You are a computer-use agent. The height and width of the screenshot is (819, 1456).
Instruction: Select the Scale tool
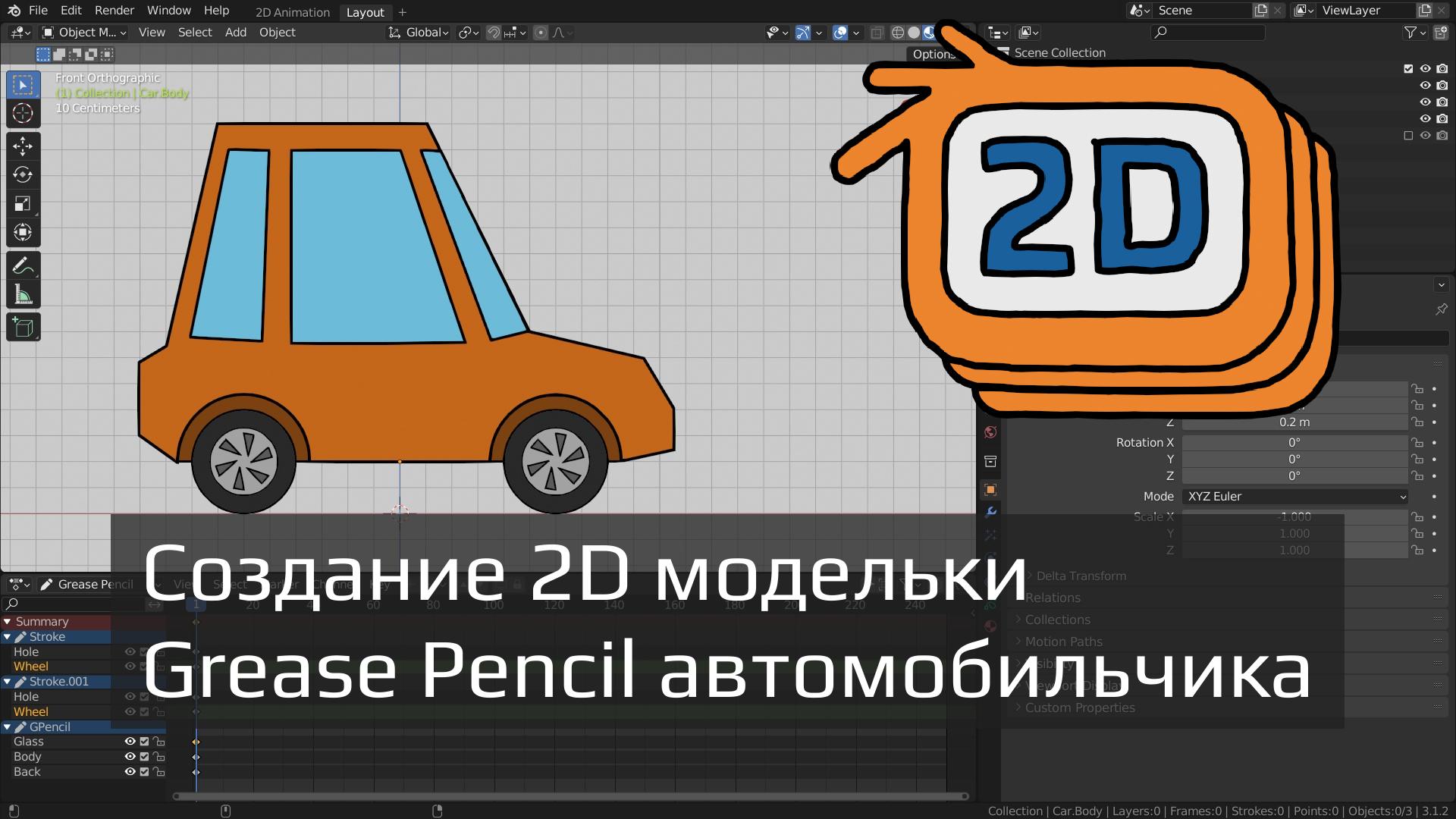(x=23, y=203)
